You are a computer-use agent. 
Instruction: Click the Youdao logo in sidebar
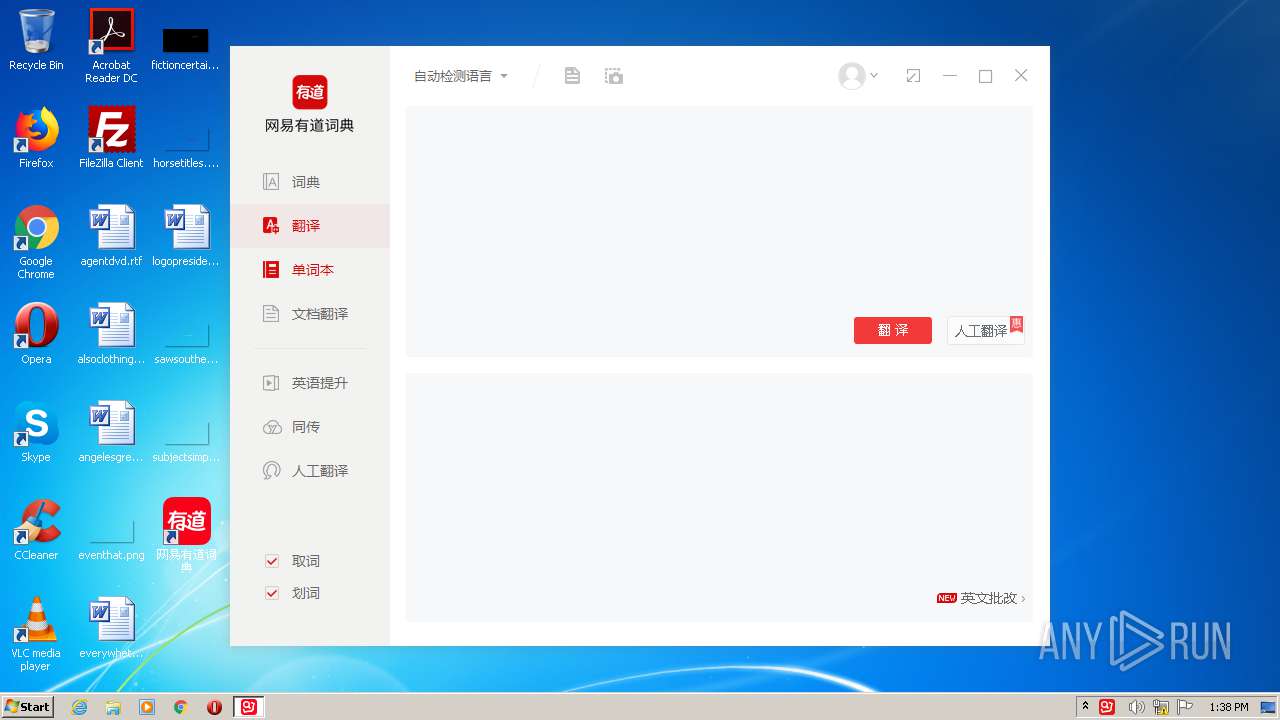[x=310, y=92]
